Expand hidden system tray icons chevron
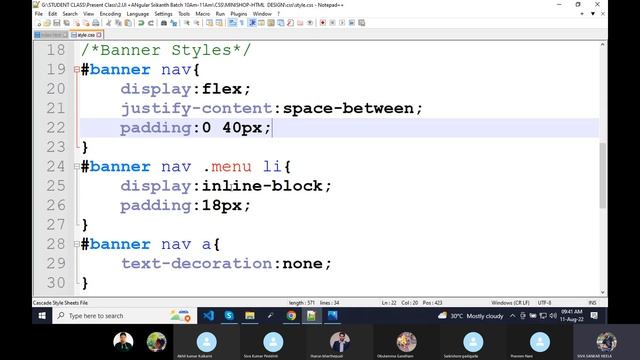The image size is (640, 360). 512,316
